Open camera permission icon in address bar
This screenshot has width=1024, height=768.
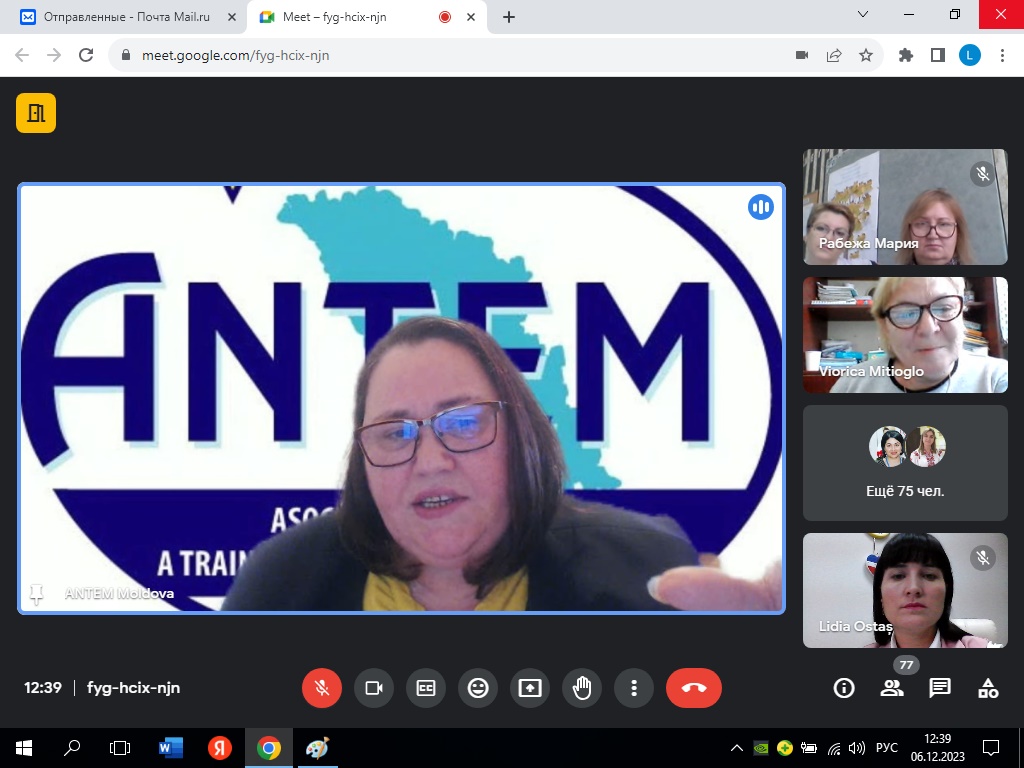point(802,56)
